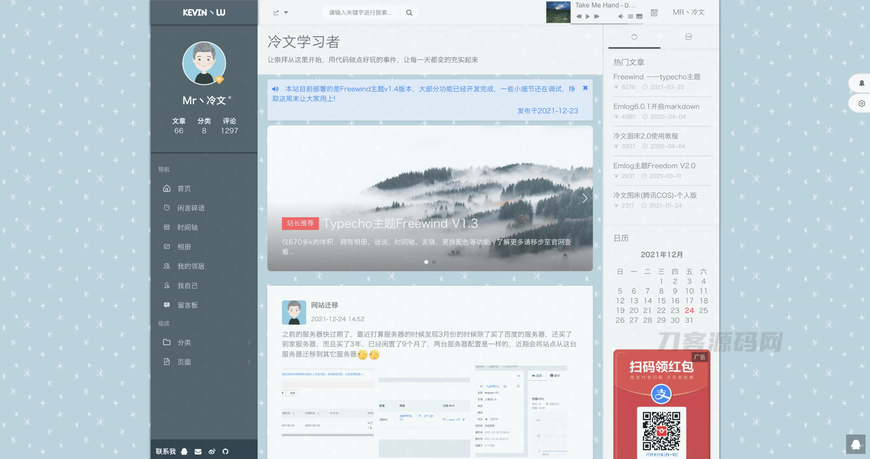Skip to next song in music player
This screenshot has height=459, width=870.
pos(598,16)
